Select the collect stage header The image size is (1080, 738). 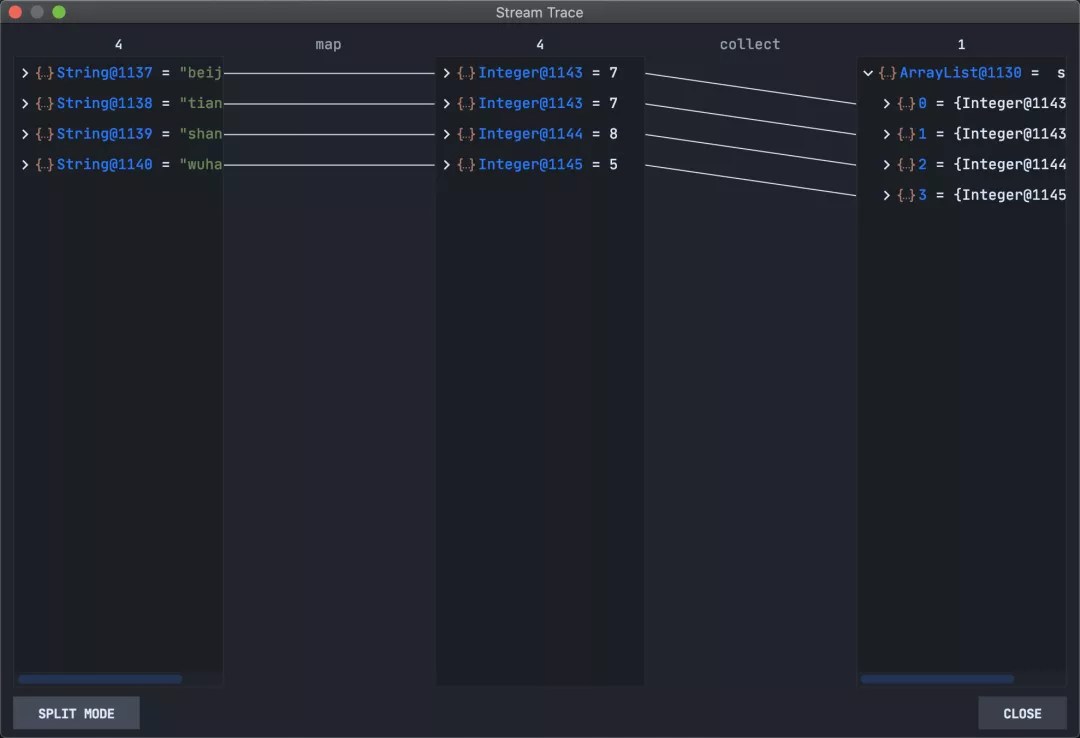click(749, 44)
